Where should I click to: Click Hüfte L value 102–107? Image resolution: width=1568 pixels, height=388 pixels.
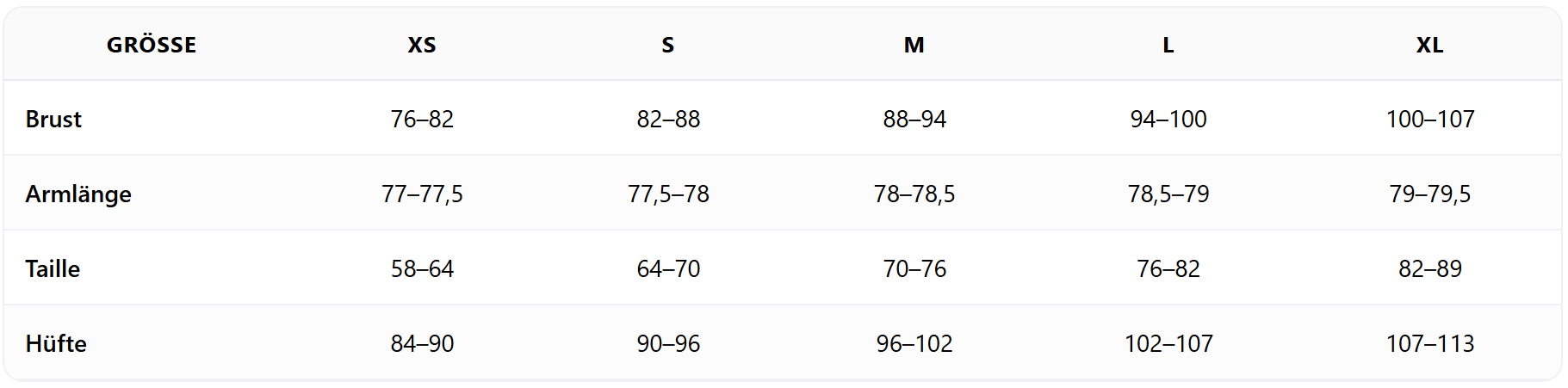[x=1168, y=343]
